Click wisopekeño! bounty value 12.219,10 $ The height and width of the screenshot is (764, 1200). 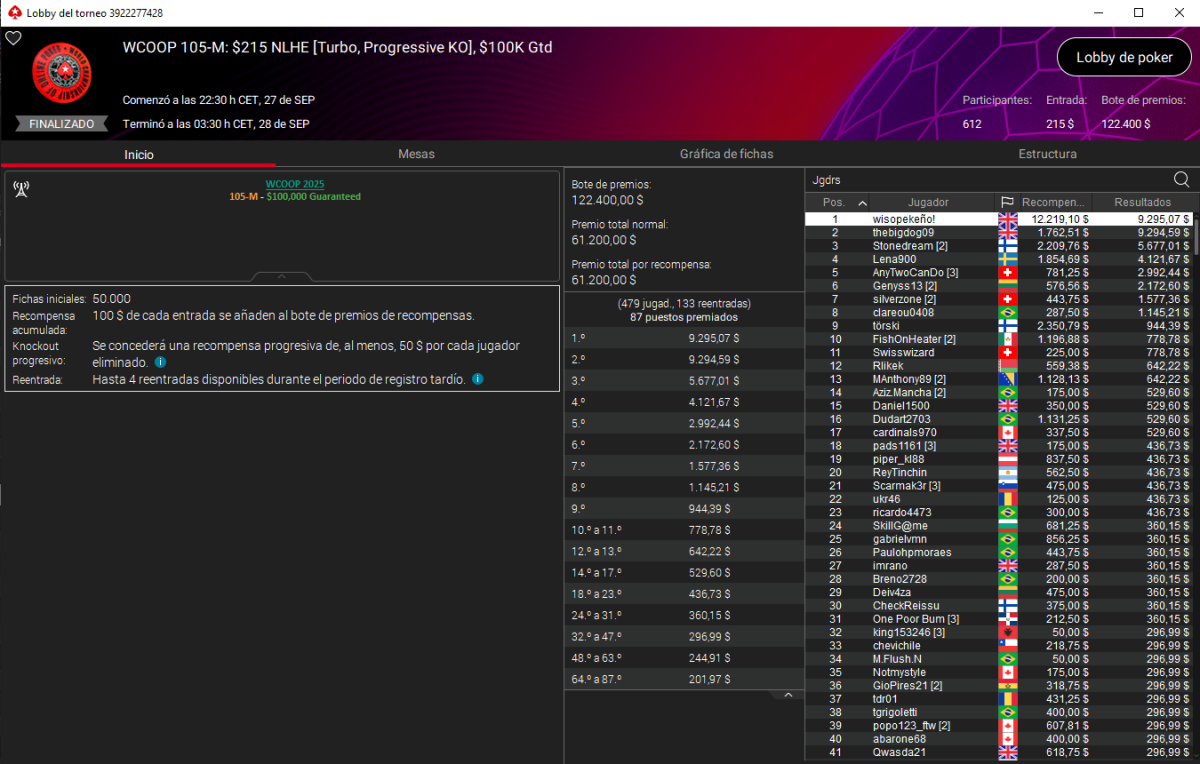coord(1061,219)
